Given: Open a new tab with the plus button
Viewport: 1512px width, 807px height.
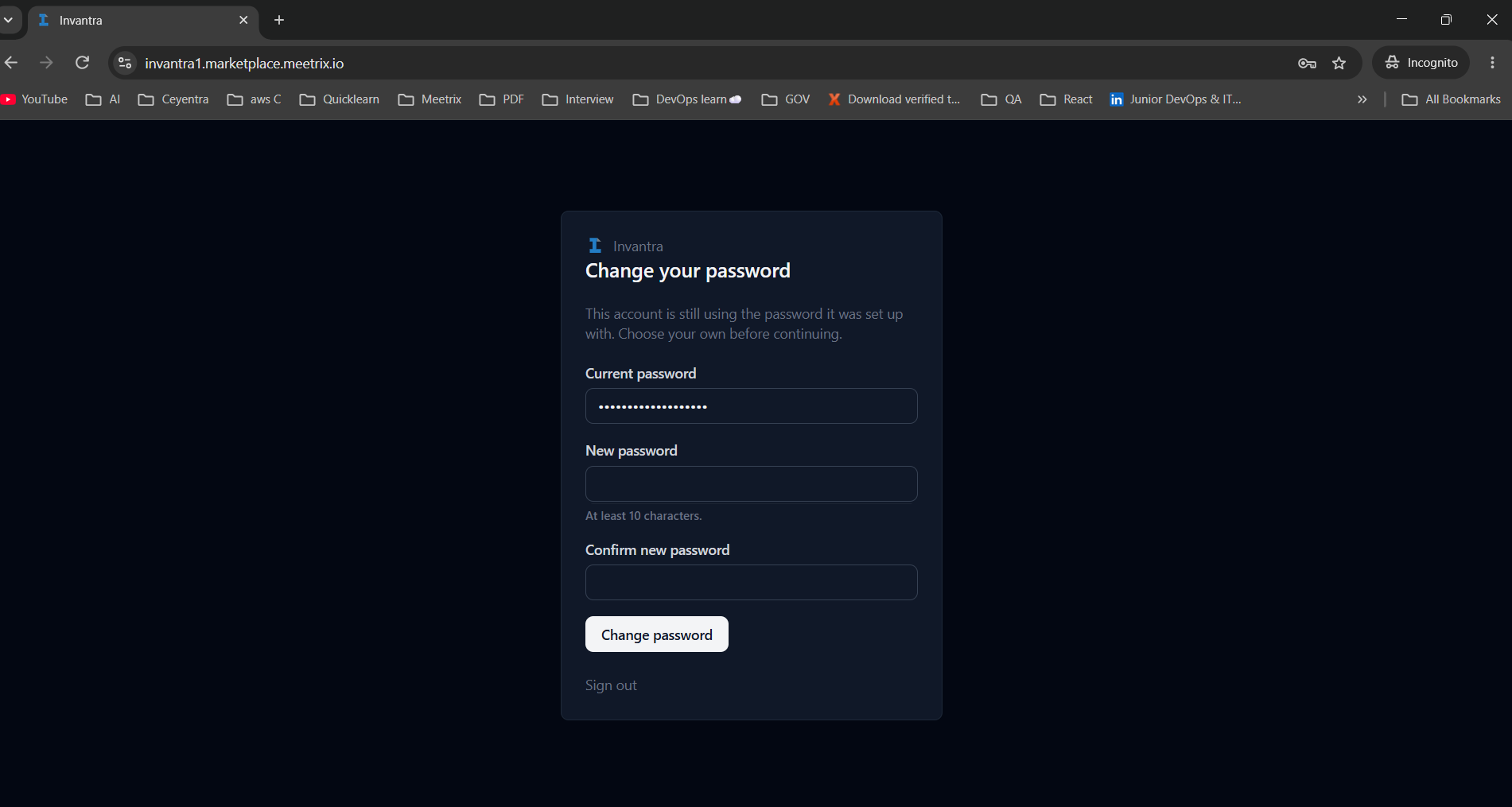Looking at the screenshot, I should click(x=279, y=20).
